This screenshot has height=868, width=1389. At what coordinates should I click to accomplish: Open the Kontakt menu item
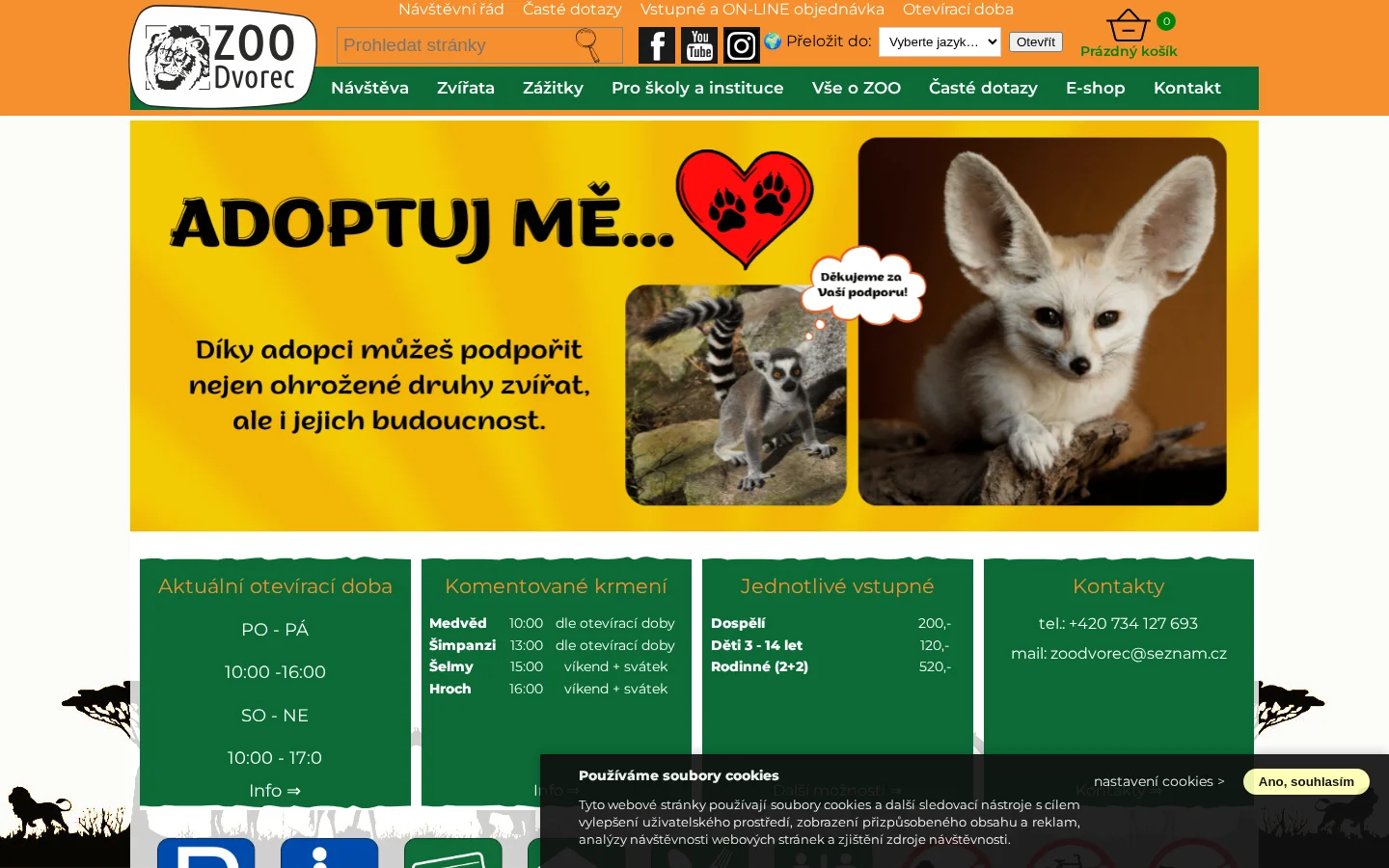tap(1187, 88)
